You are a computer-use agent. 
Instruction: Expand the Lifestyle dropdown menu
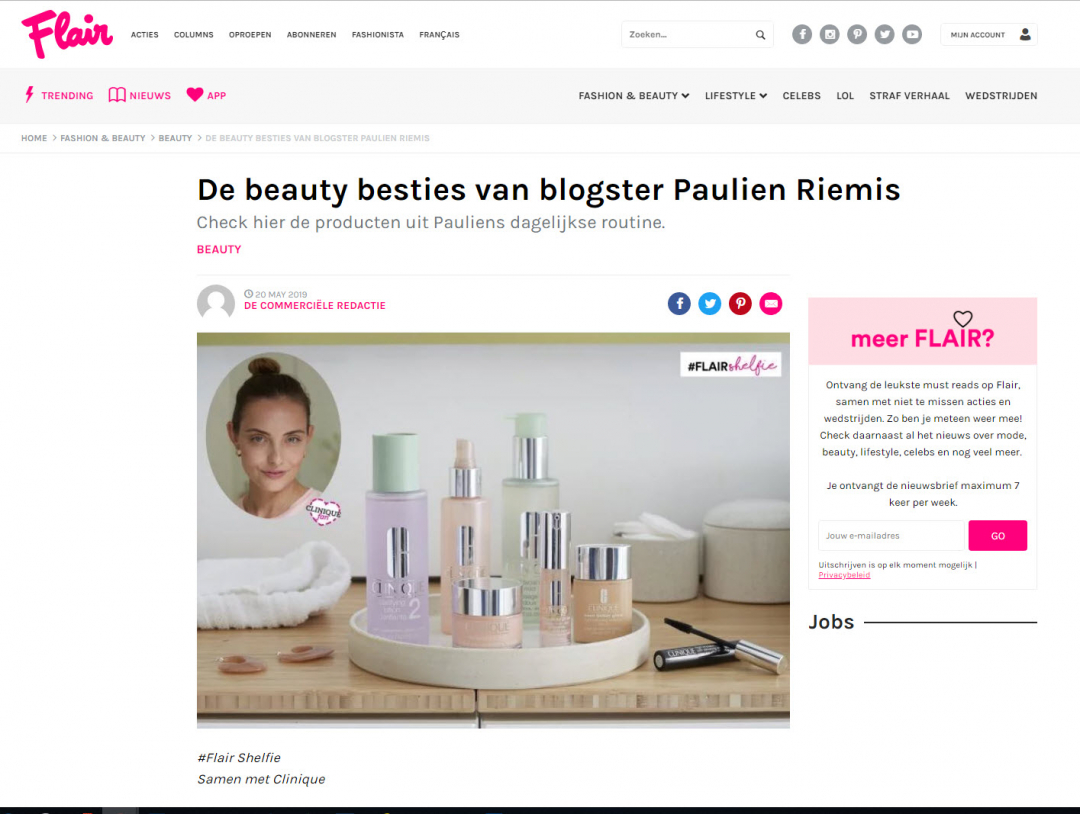pyautogui.click(x=736, y=96)
